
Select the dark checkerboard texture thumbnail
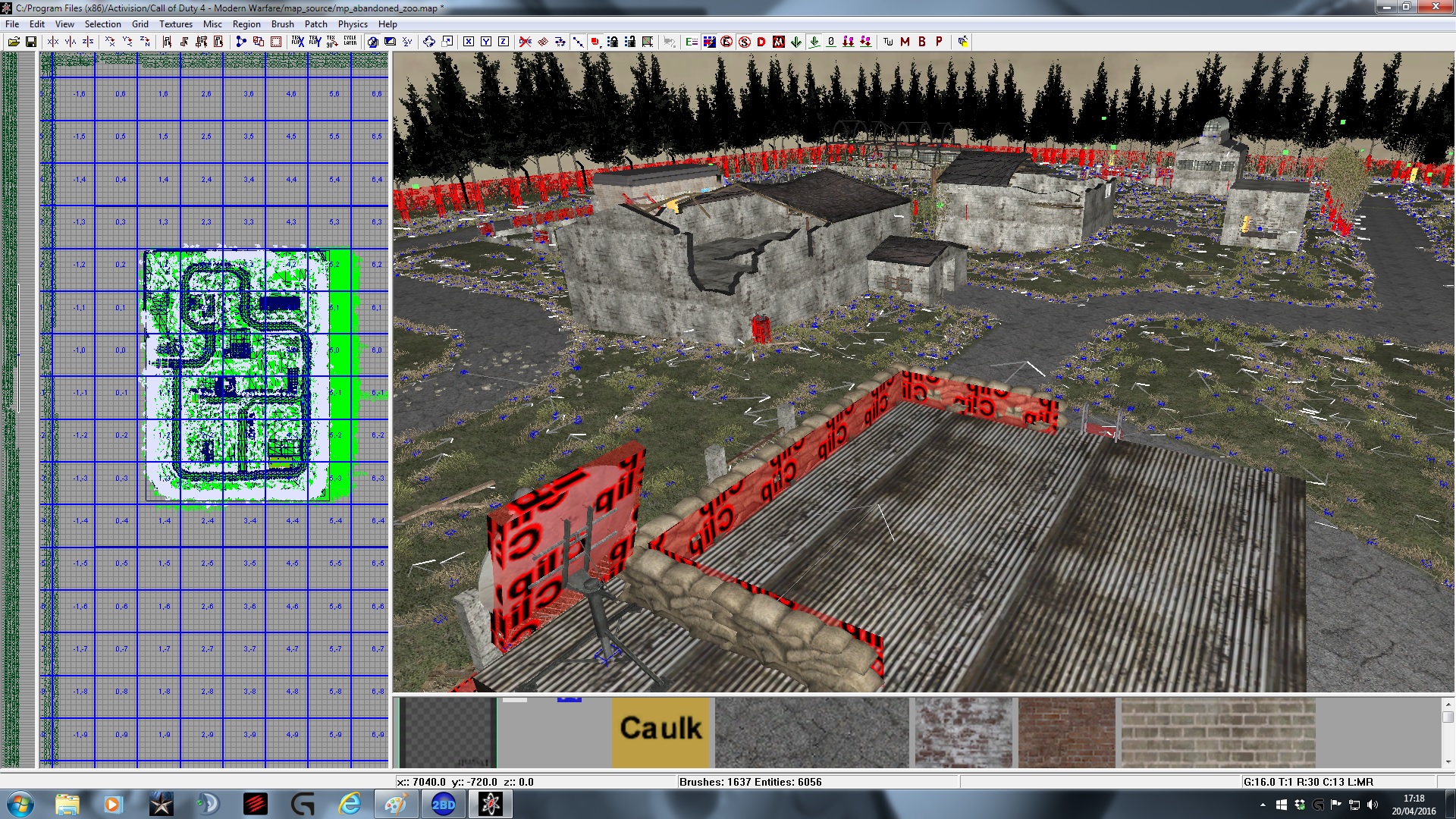coord(447,733)
